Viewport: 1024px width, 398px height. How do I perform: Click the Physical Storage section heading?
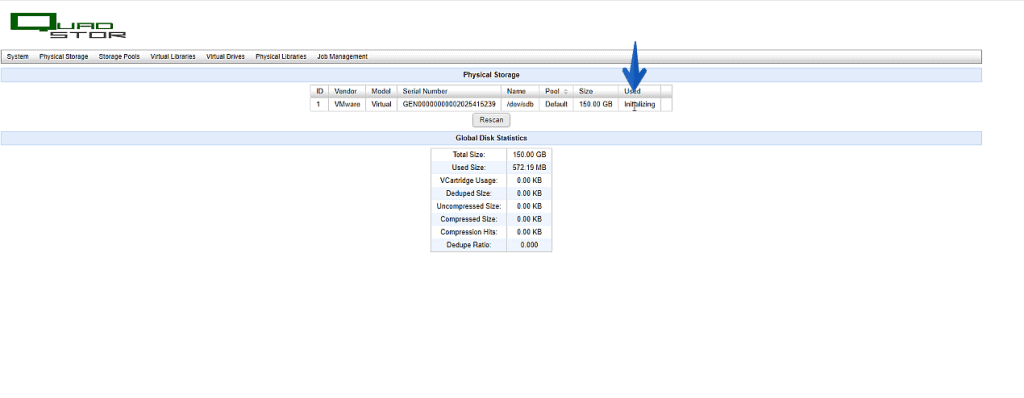(x=491, y=75)
